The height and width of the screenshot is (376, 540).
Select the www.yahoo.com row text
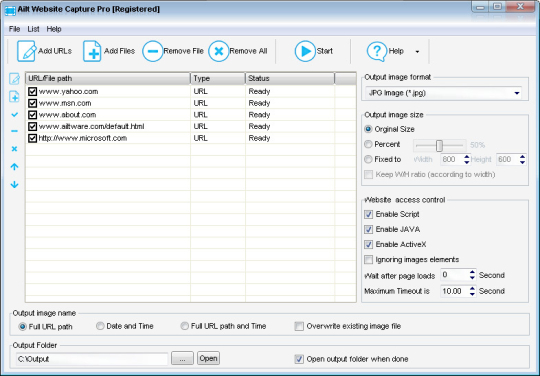(x=68, y=92)
